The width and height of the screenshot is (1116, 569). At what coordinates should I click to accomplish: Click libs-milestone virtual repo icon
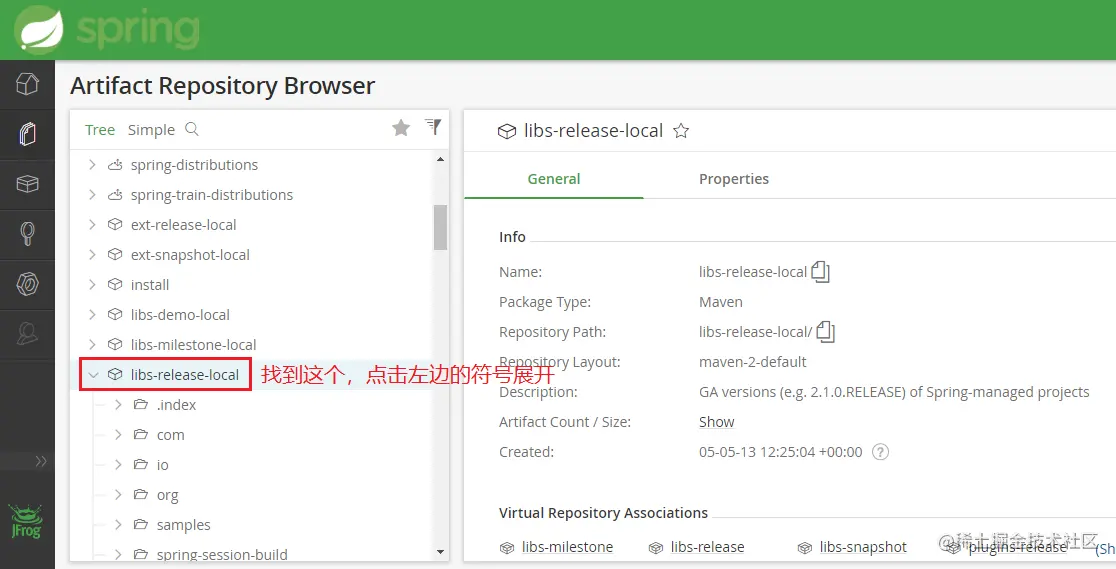[507, 548]
